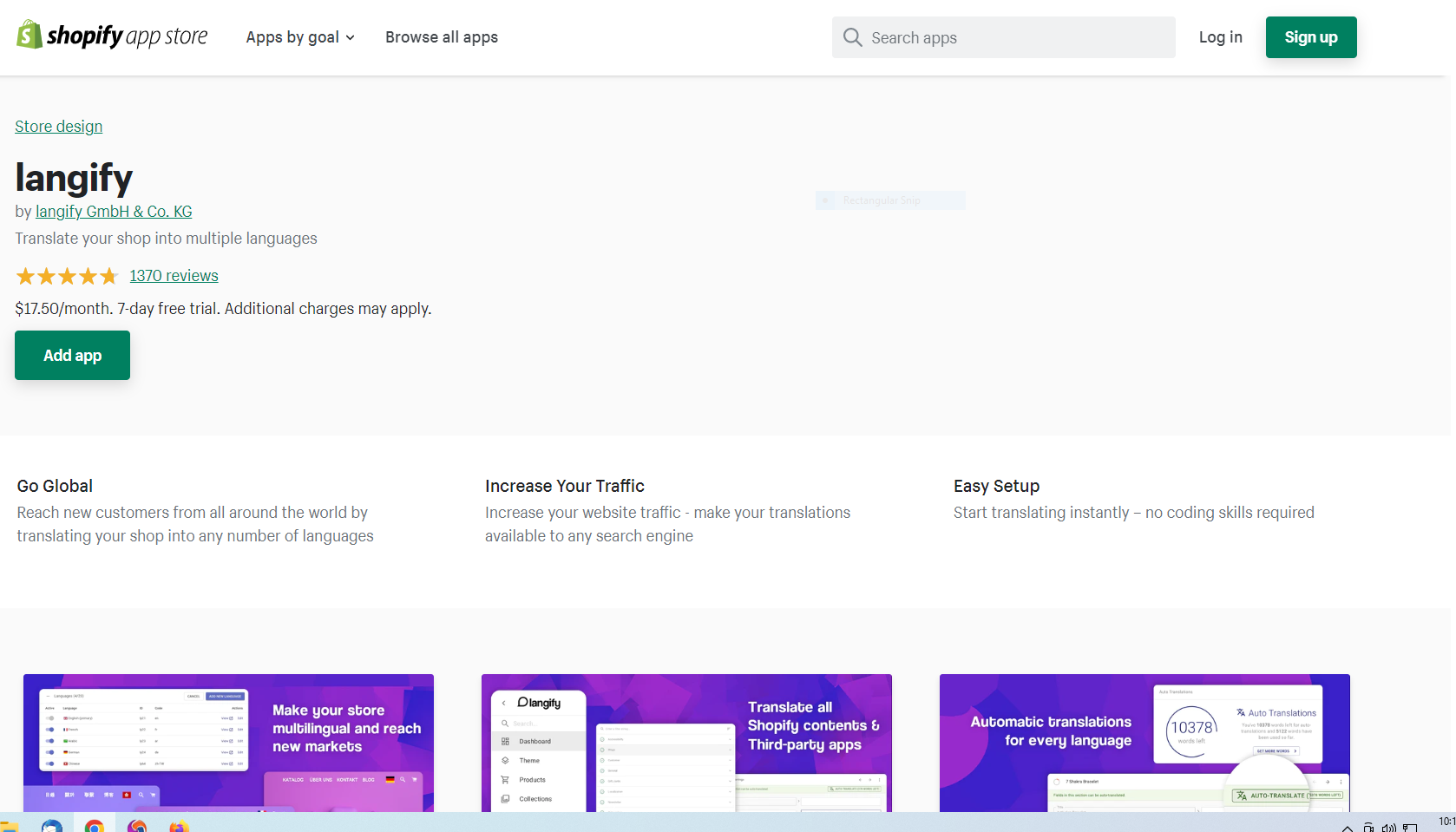Expand hidden icons in the system tray
The height and width of the screenshot is (832, 1456).
click(x=1347, y=829)
